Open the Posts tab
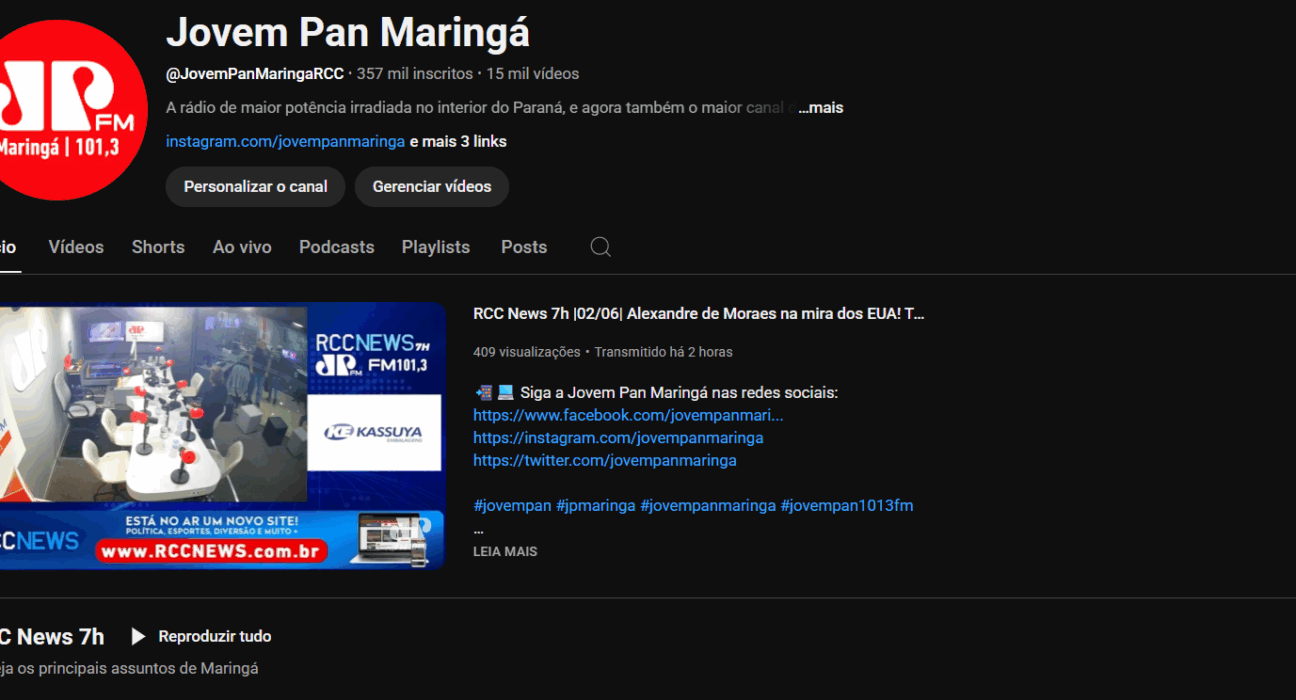This screenshot has height=700, width=1296. coord(524,247)
